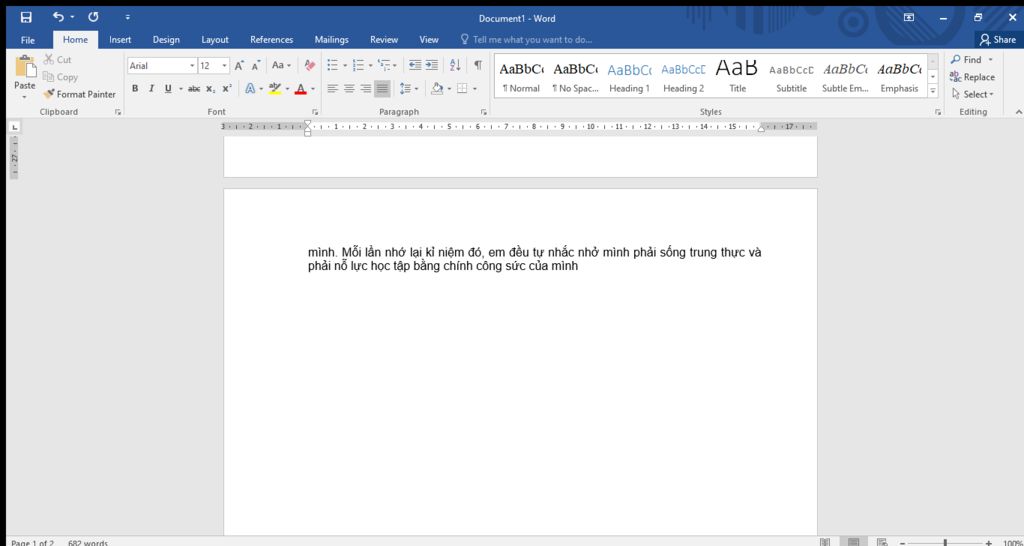Click the Paste clipboard icon

[25, 67]
